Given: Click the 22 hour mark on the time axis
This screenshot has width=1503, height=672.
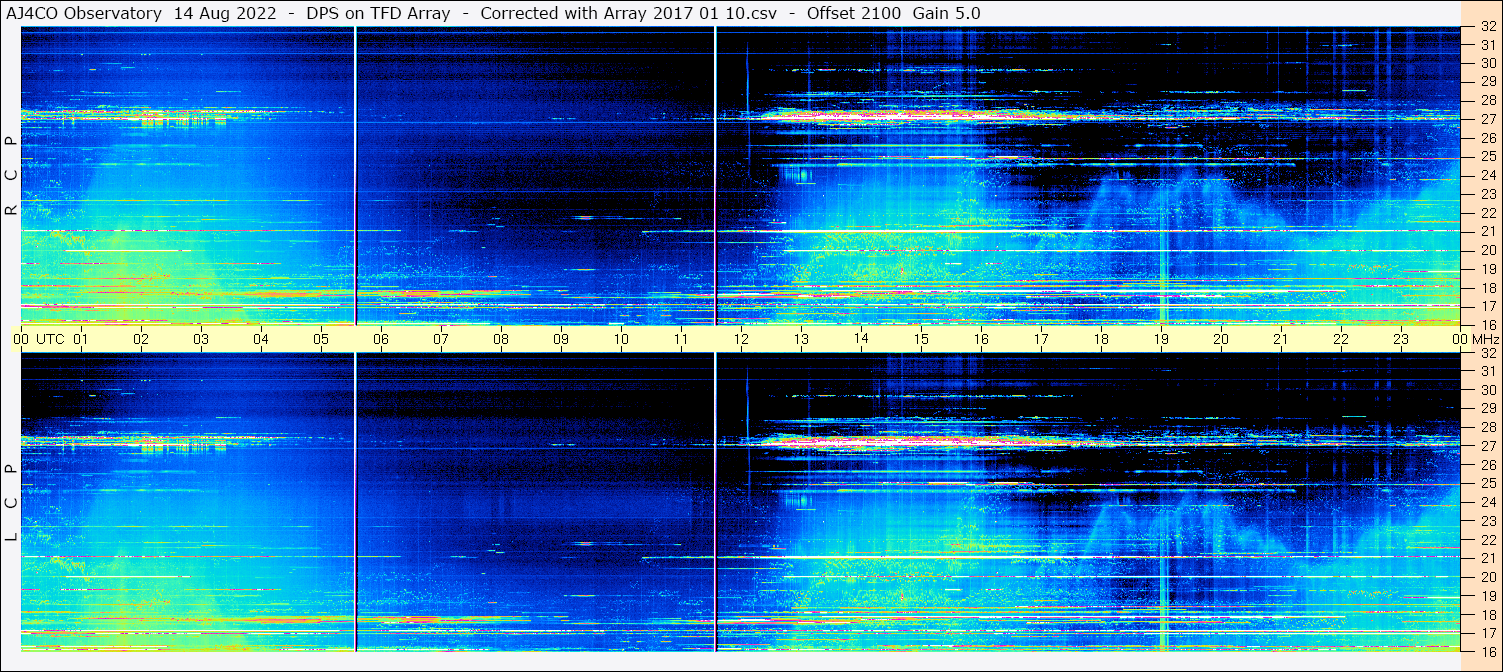Looking at the screenshot, I should click(1341, 339).
